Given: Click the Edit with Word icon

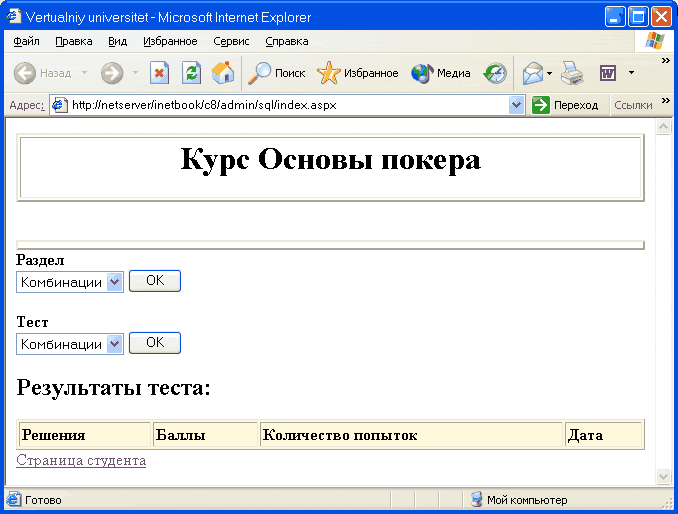Looking at the screenshot, I should (x=608, y=73).
